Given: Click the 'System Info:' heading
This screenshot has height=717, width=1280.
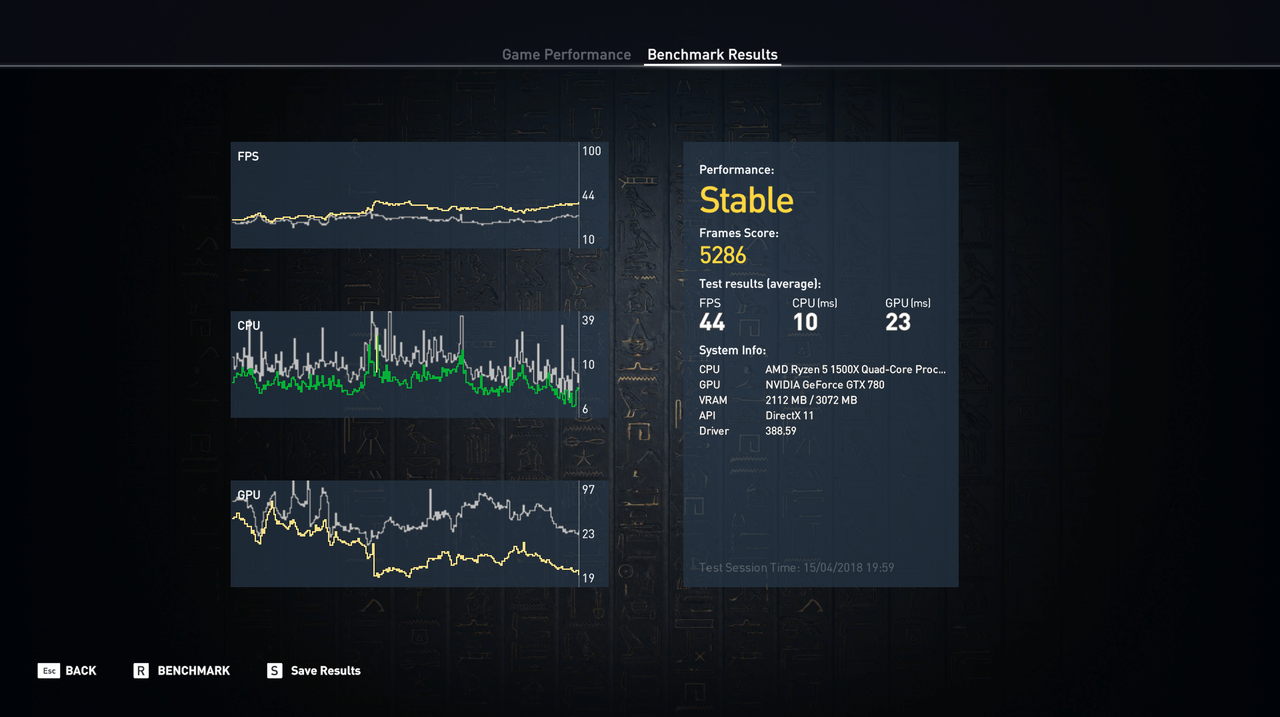Looking at the screenshot, I should [x=733, y=351].
